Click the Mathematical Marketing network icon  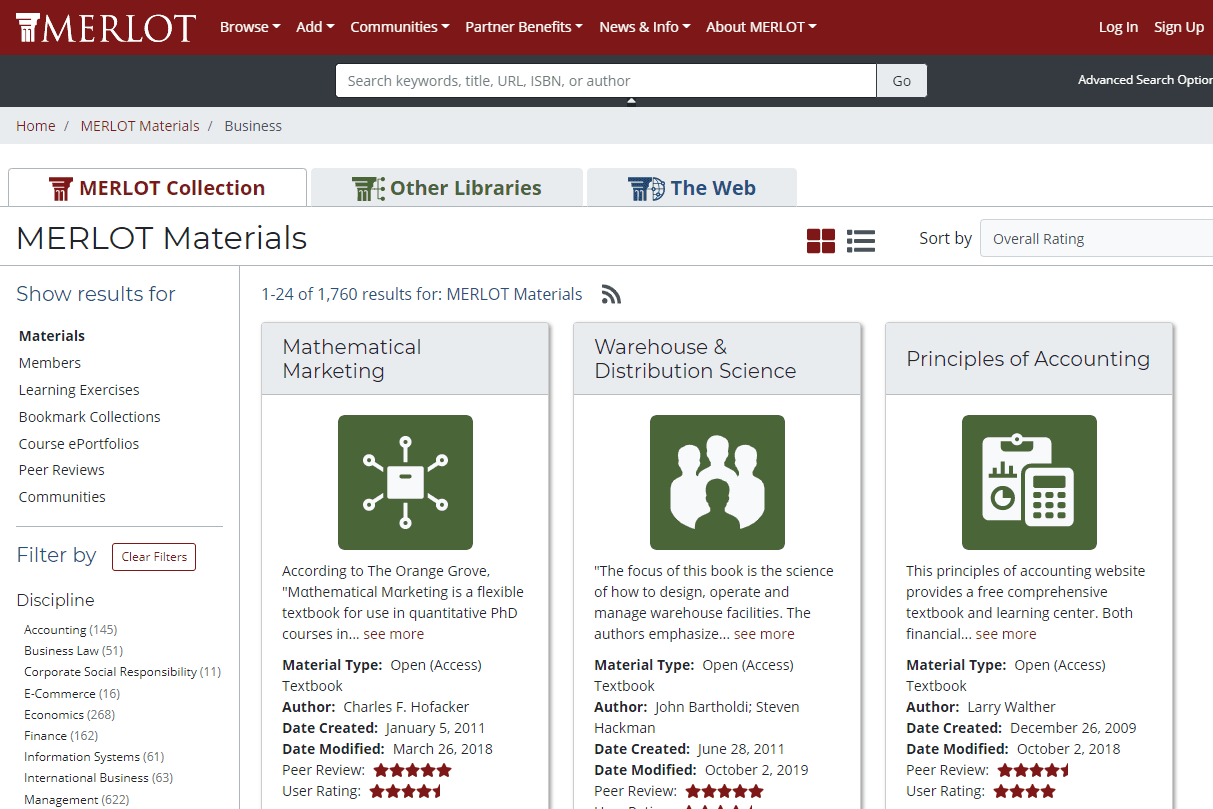point(405,482)
